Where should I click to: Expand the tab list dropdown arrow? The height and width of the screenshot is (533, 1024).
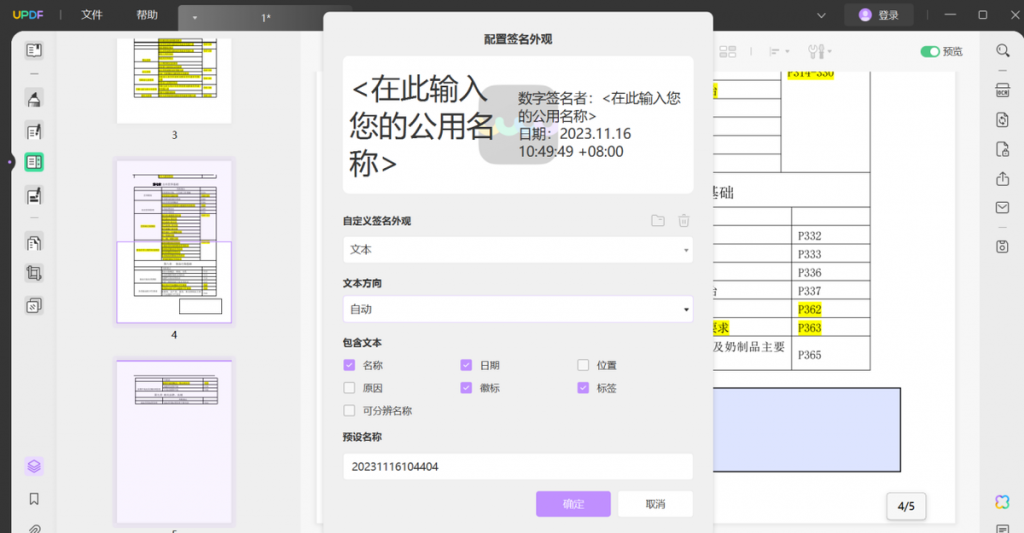[x=195, y=18]
